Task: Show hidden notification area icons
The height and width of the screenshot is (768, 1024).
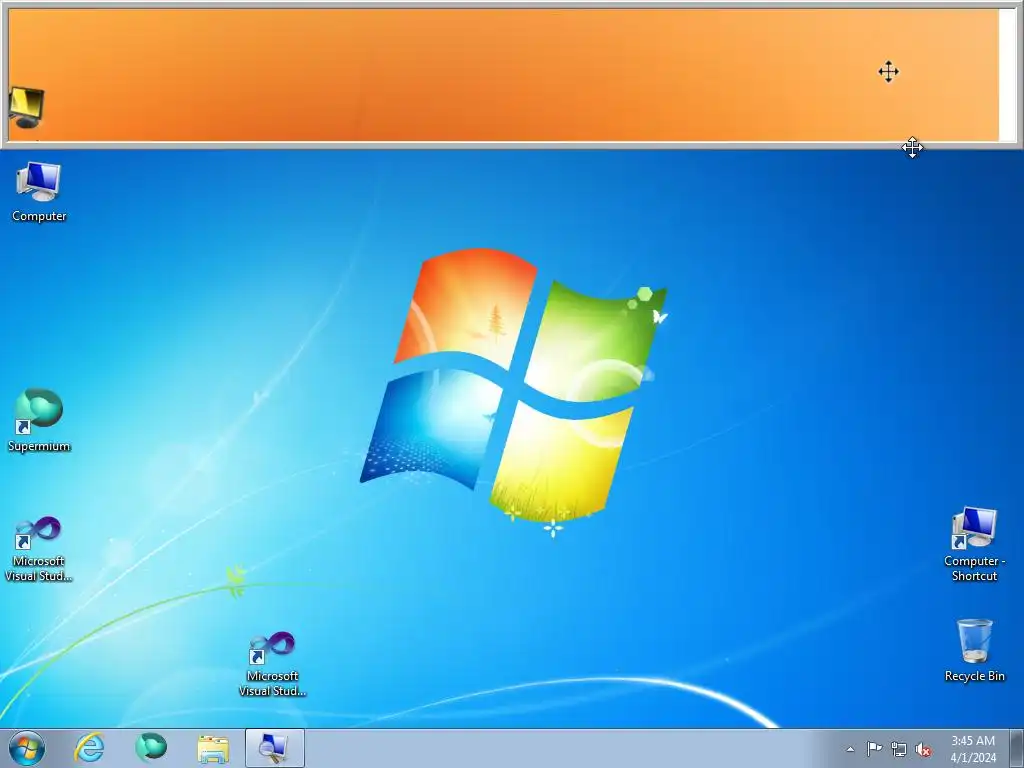Action: [x=850, y=749]
